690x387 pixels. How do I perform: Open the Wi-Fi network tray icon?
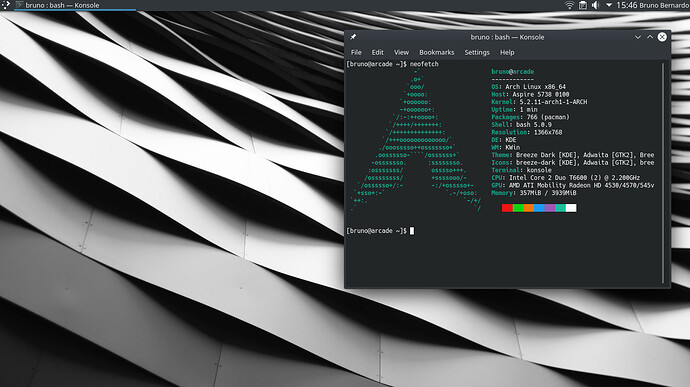pyautogui.click(x=569, y=5)
